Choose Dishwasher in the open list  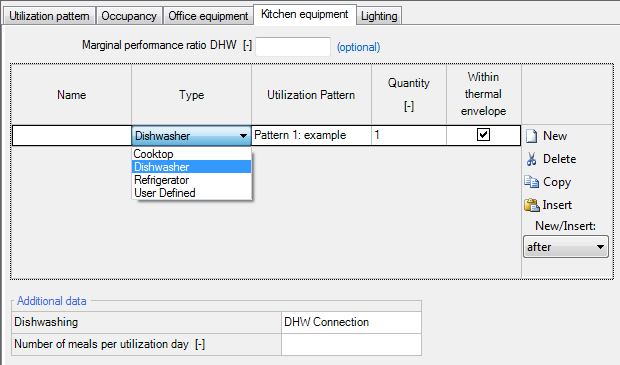191,167
